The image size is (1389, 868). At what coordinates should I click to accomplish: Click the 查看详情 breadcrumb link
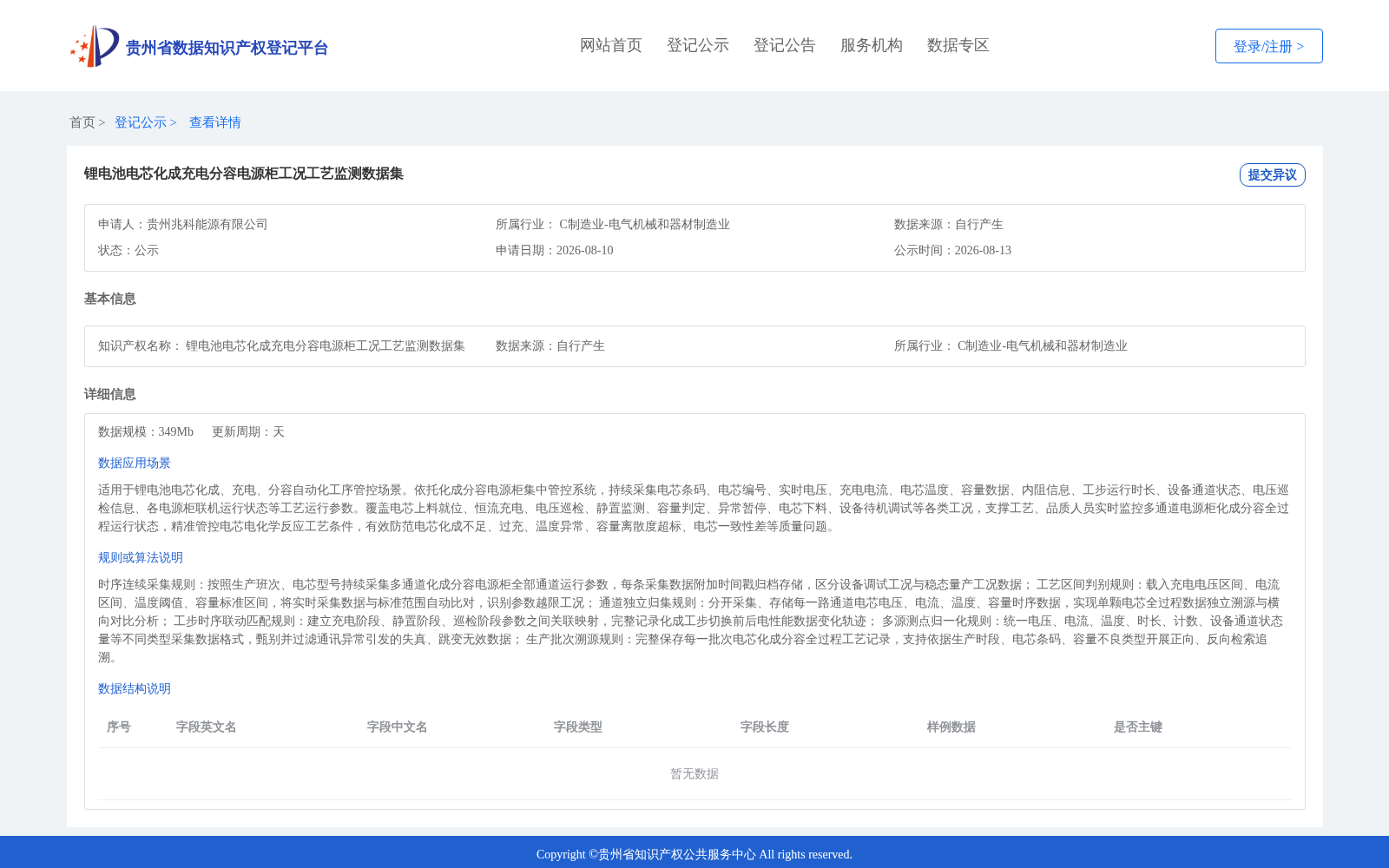tap(215, 122)
